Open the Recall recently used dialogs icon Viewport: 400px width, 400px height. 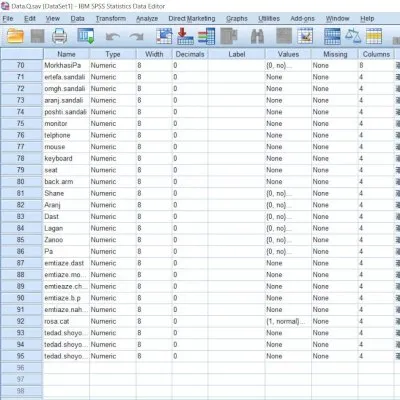pyautogui.click(x=86, y=36)
